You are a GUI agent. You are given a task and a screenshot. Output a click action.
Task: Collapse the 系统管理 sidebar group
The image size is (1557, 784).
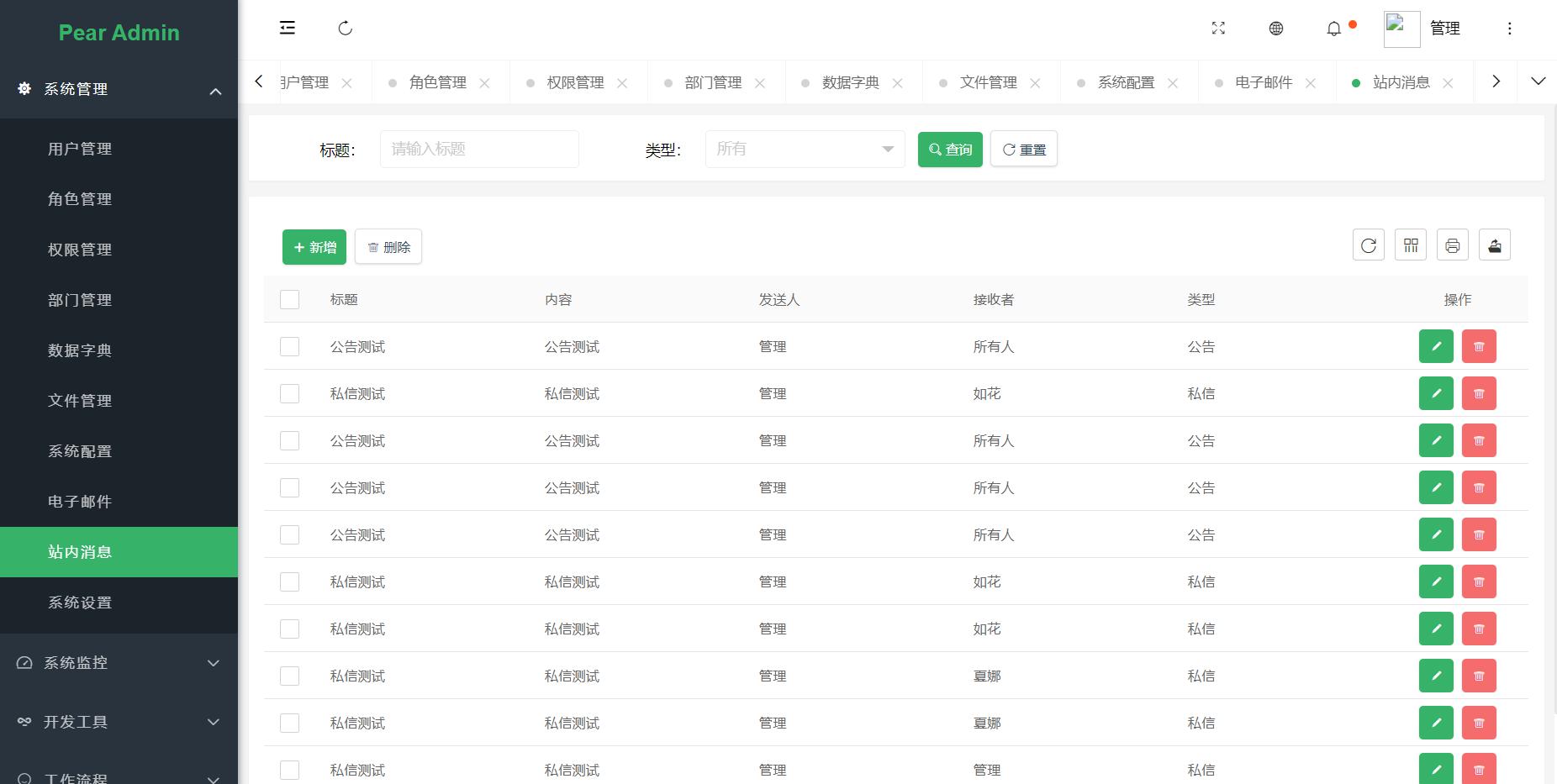pyautogui.click(x=119, y=89)
